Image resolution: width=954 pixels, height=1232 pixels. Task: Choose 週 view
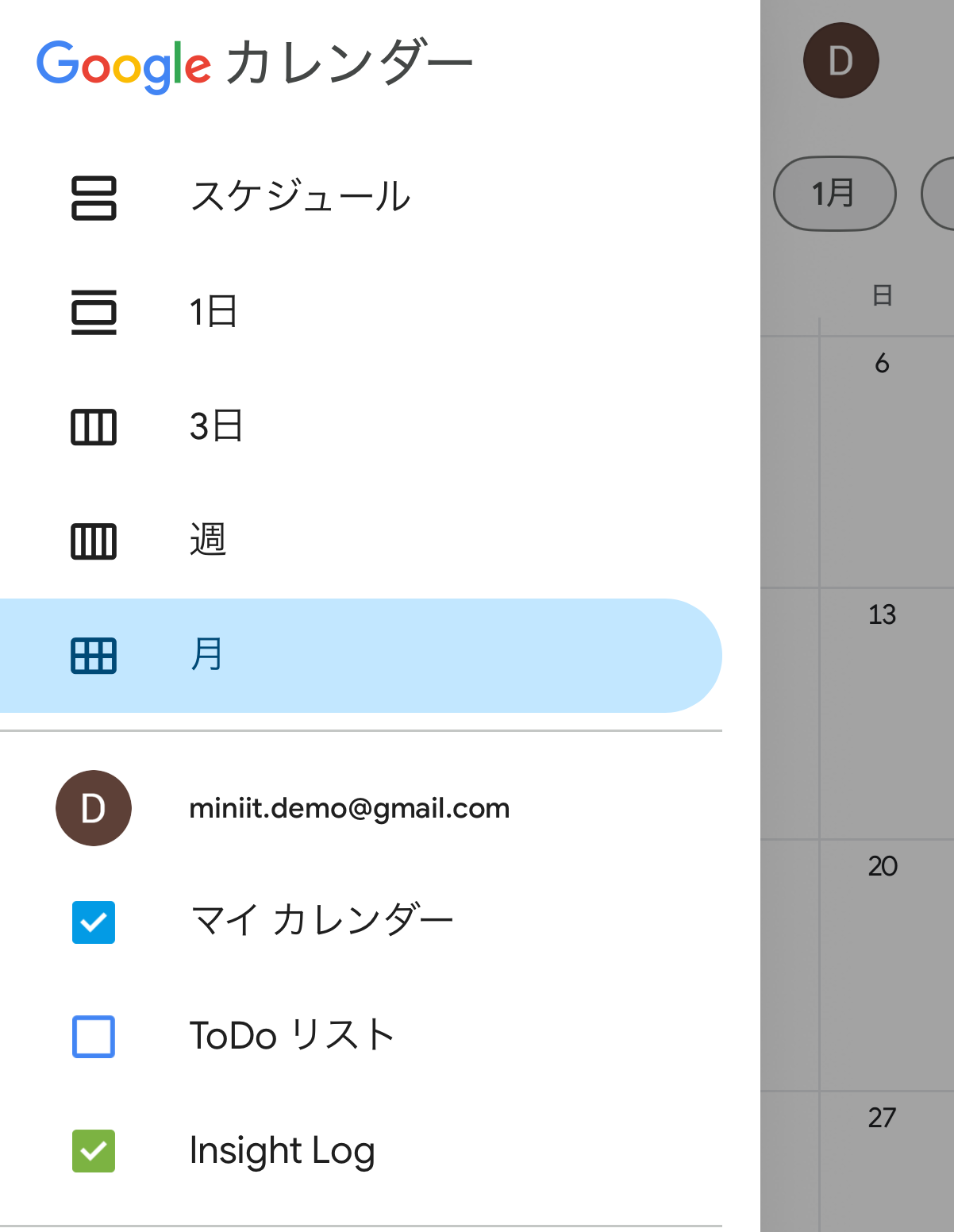(360, 541)
